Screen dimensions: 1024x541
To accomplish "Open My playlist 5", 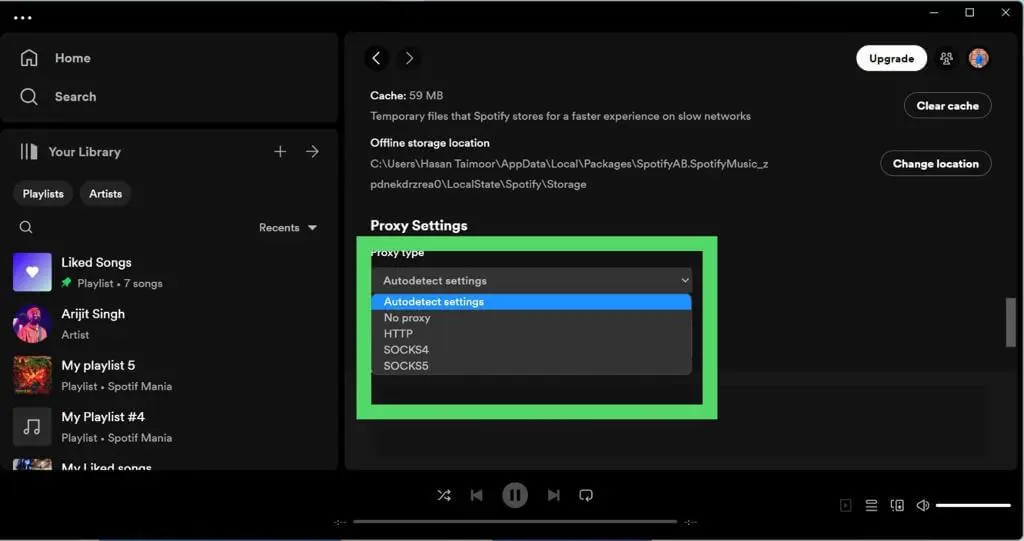I will pyautogui.click(x=170, y=375).
